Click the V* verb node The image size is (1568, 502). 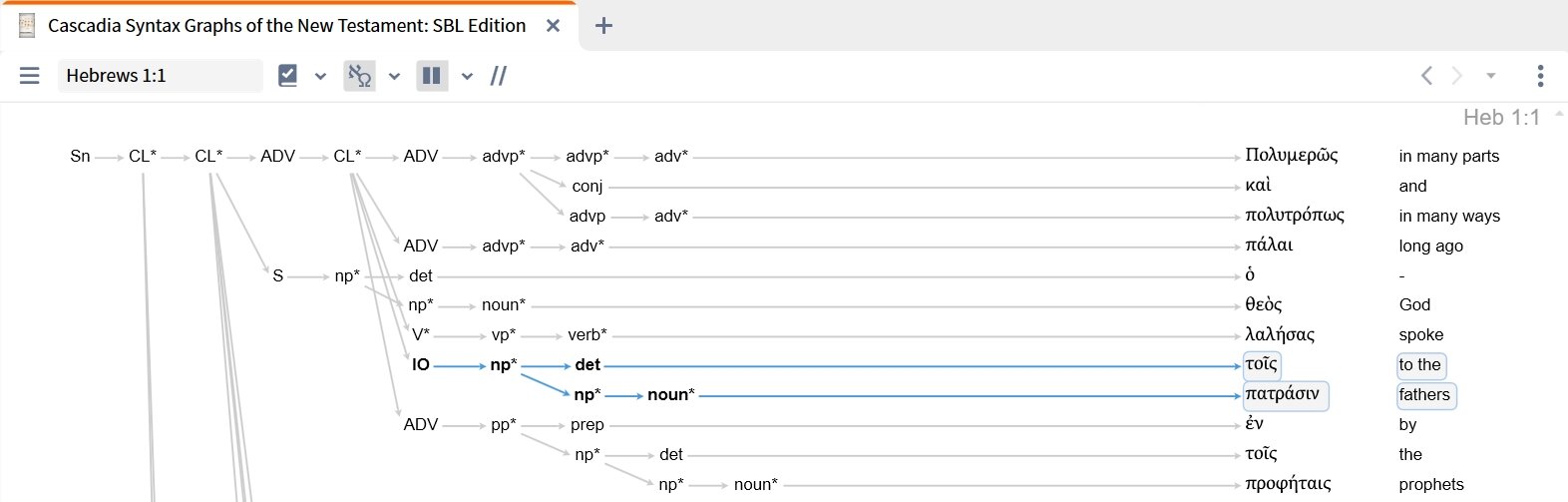click(x=421, y=335)
